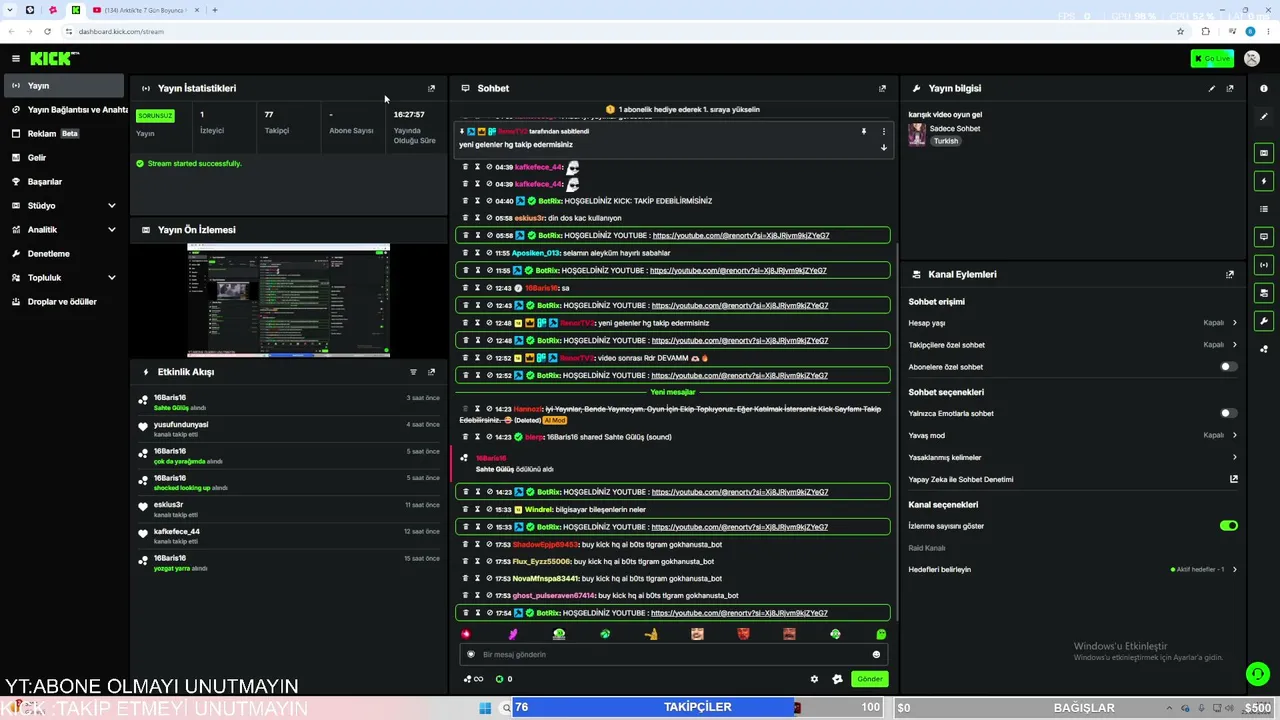Open the profile avatar menu
This screenshot has height=720, width=1280.
coord(1252,59)
